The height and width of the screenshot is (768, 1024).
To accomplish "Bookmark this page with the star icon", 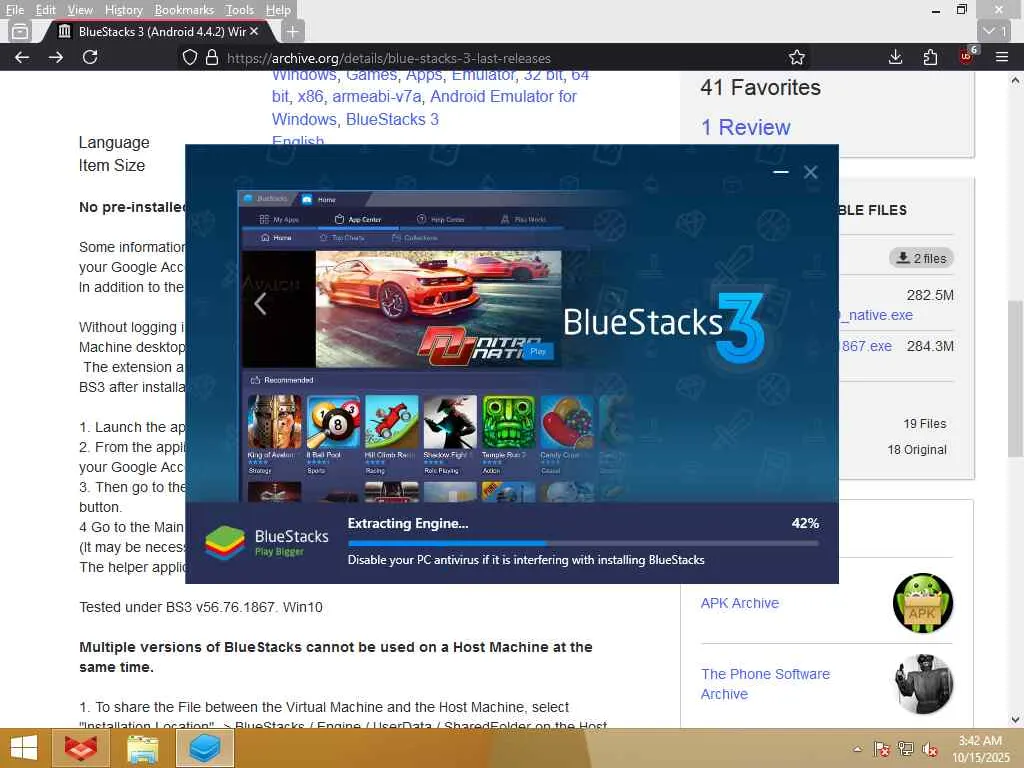I will 797,57.
